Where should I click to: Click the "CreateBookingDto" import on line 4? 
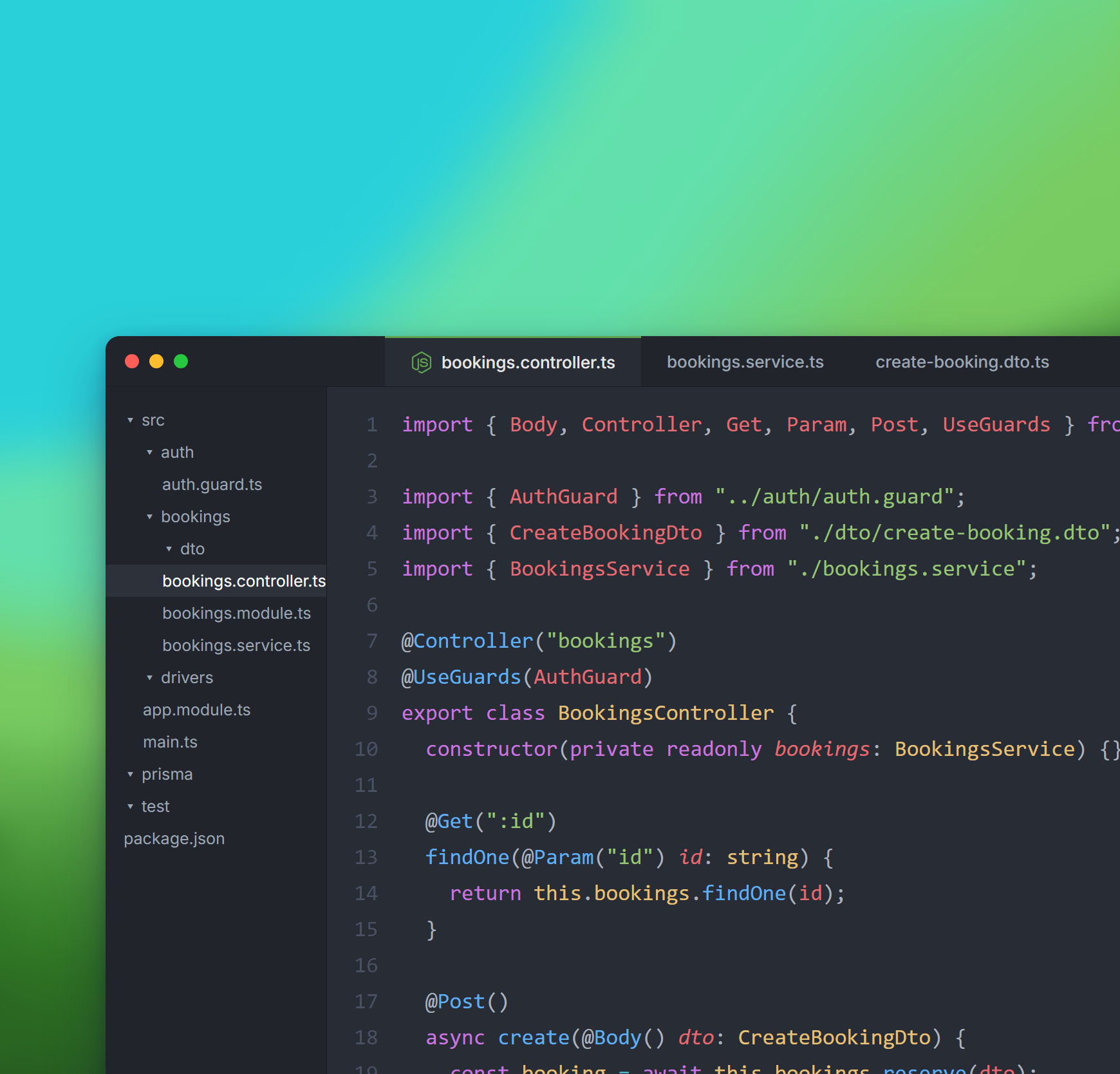606,532
